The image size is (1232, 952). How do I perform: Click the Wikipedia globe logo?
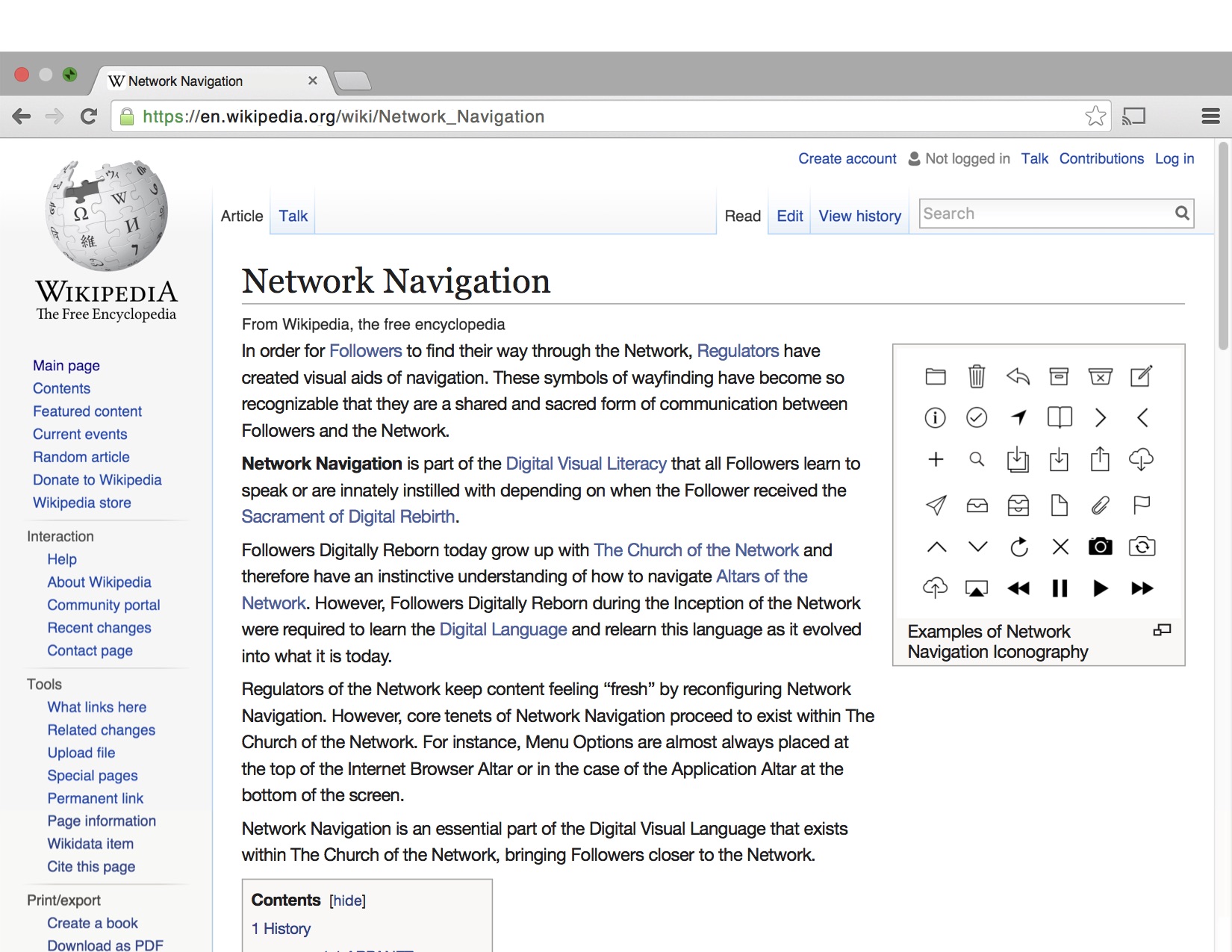tap(107, 215)
